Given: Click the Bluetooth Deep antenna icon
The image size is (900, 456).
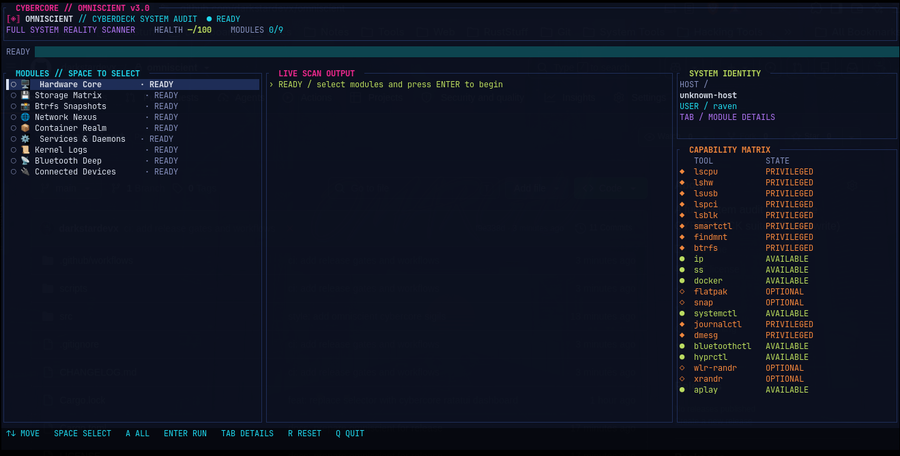Looking at the screenshot, I should (25, 161).
